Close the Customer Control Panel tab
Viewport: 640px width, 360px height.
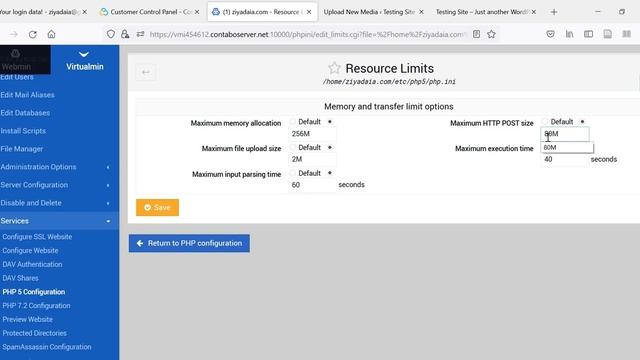pos(197,12)
